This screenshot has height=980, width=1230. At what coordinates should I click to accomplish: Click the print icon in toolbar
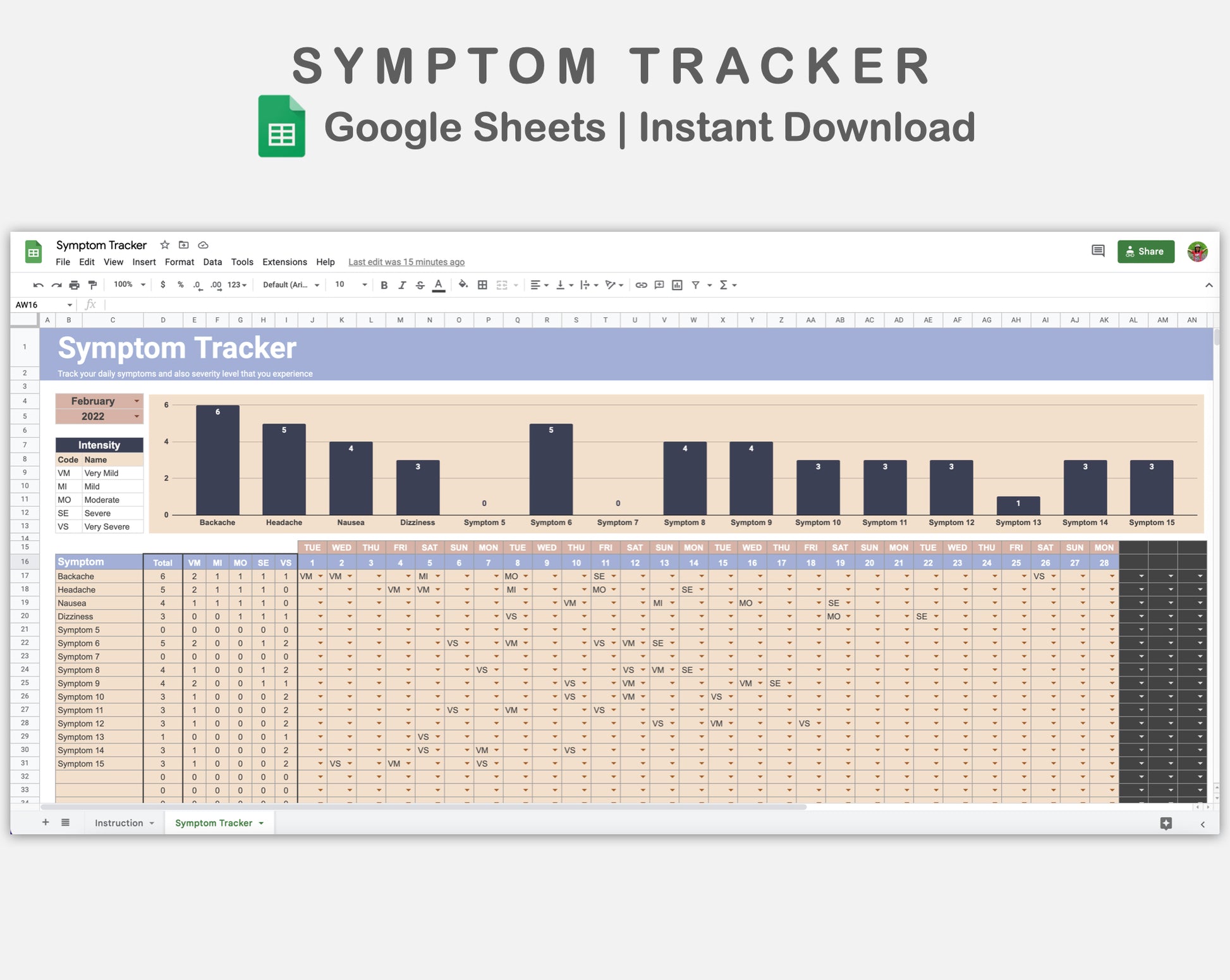pyautogui.click(x=75, y=285)
